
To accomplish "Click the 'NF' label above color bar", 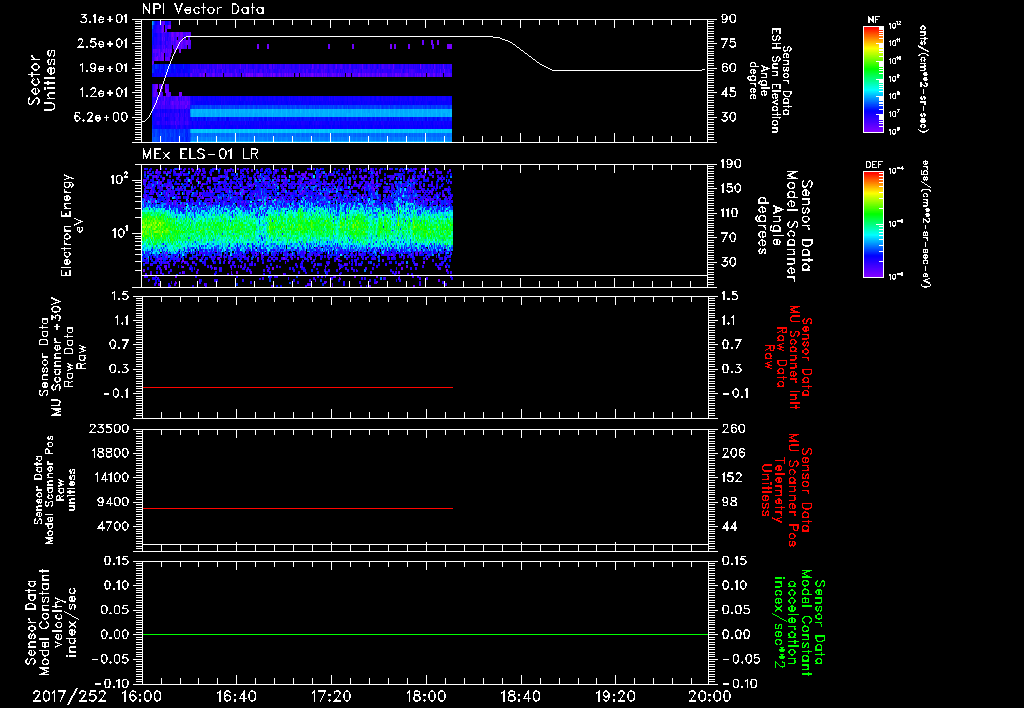I will coord(872,20).
